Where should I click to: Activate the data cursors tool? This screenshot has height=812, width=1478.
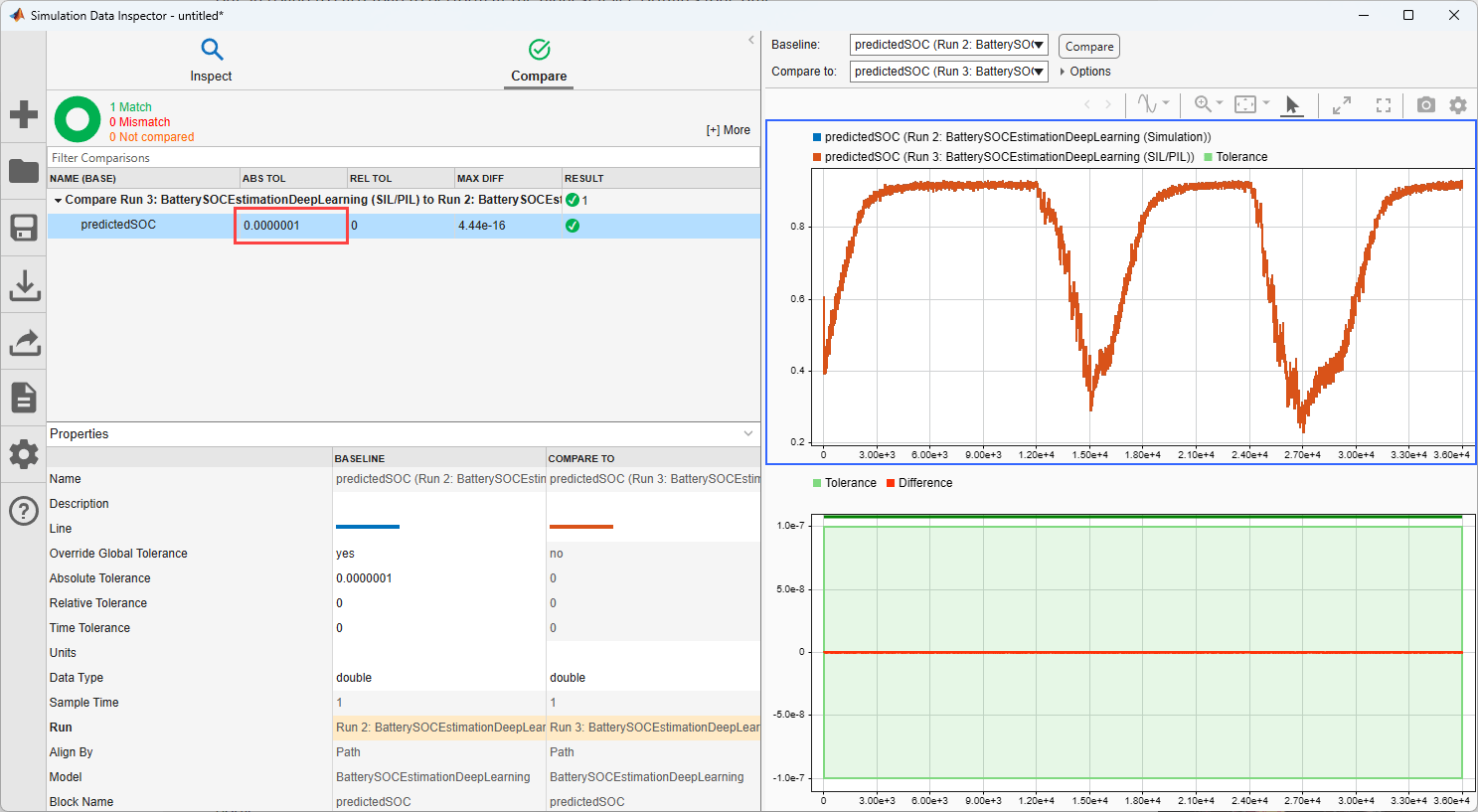click(x=1149, y=104)
